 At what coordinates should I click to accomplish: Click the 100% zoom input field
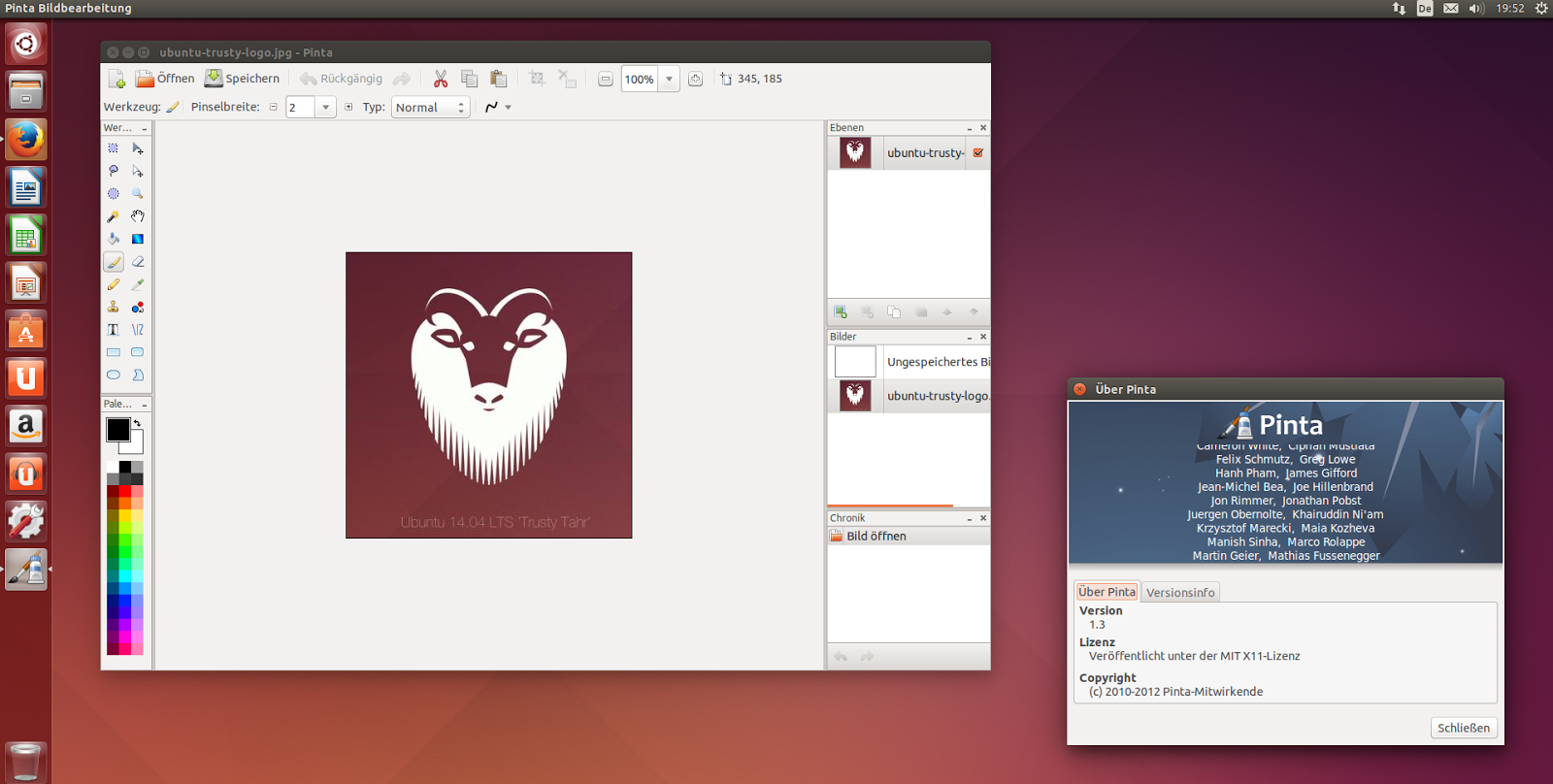[x=640, y=80]
